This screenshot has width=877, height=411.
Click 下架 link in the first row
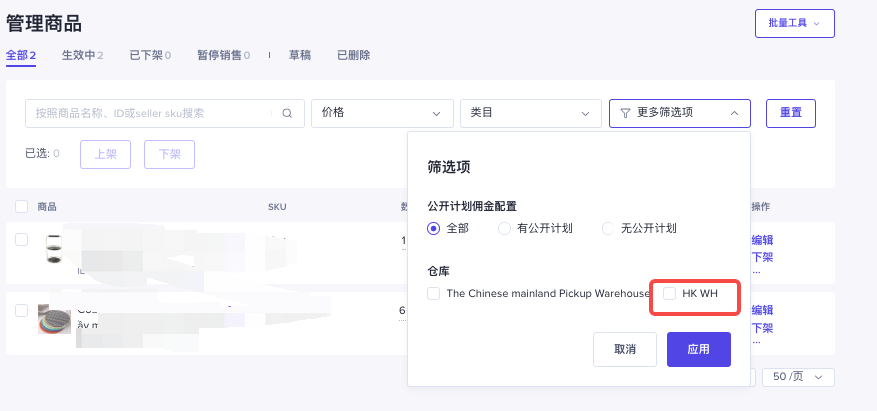[762, 258]
